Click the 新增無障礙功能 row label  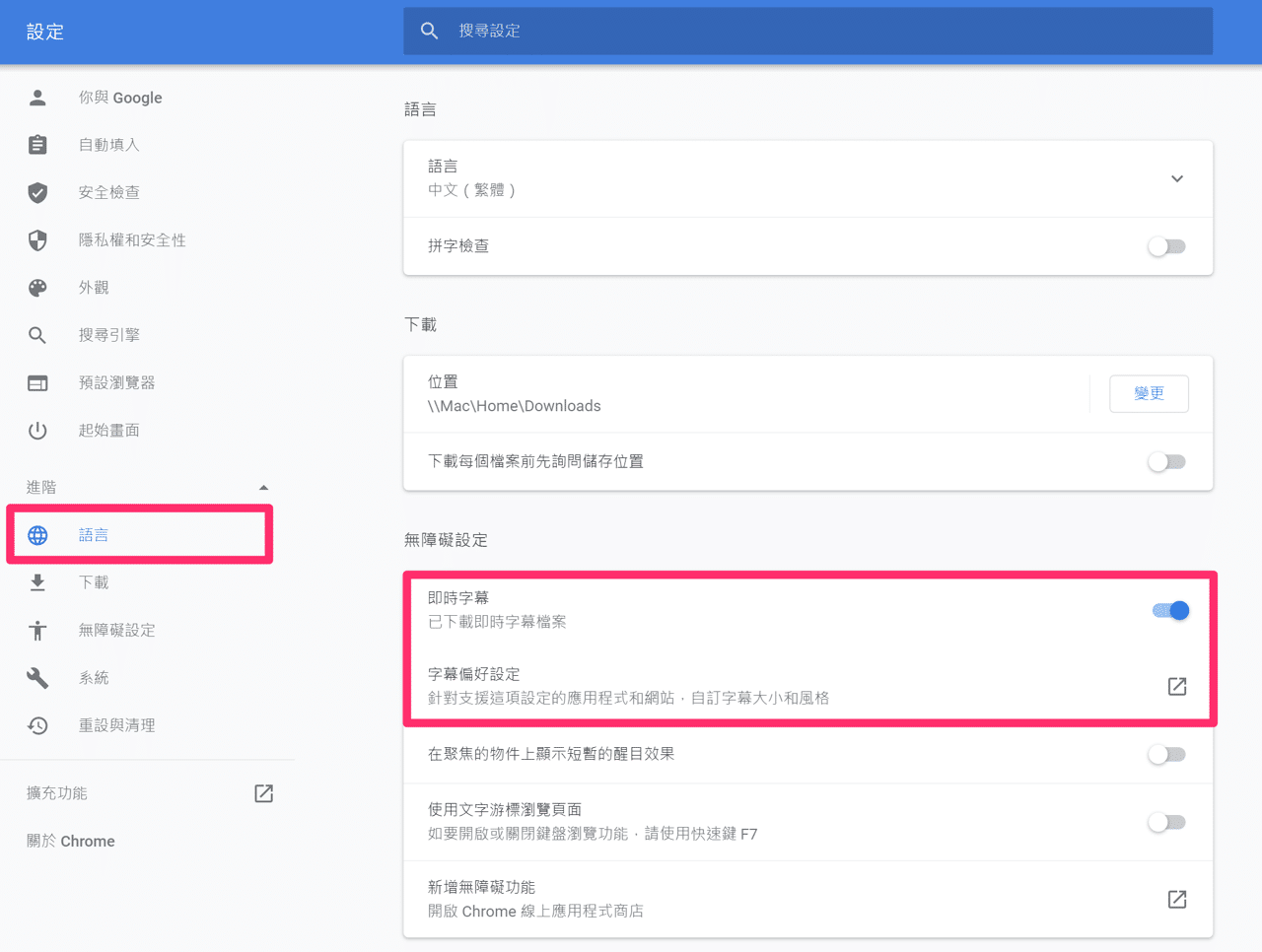[x=481, y=887]
